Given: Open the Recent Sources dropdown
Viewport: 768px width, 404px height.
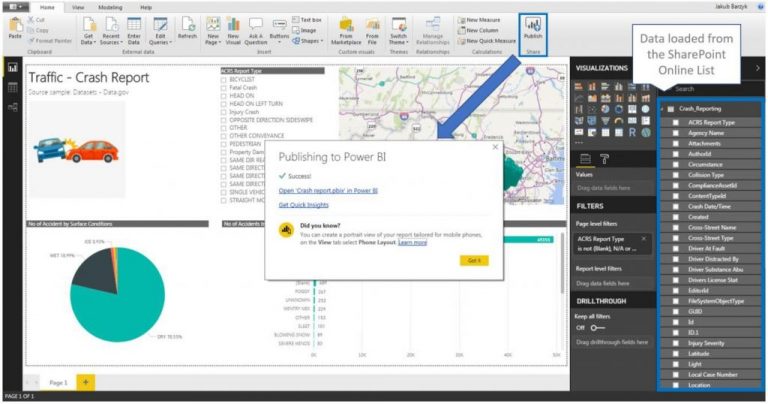Looking at the screenshot, I should [x=111, y=31].
